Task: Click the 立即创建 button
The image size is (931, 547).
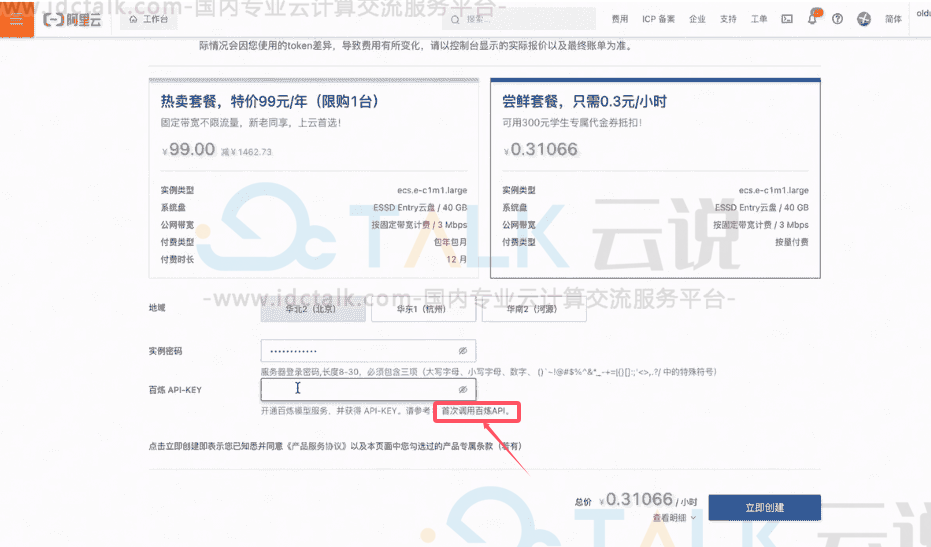Action: (765, 508)
